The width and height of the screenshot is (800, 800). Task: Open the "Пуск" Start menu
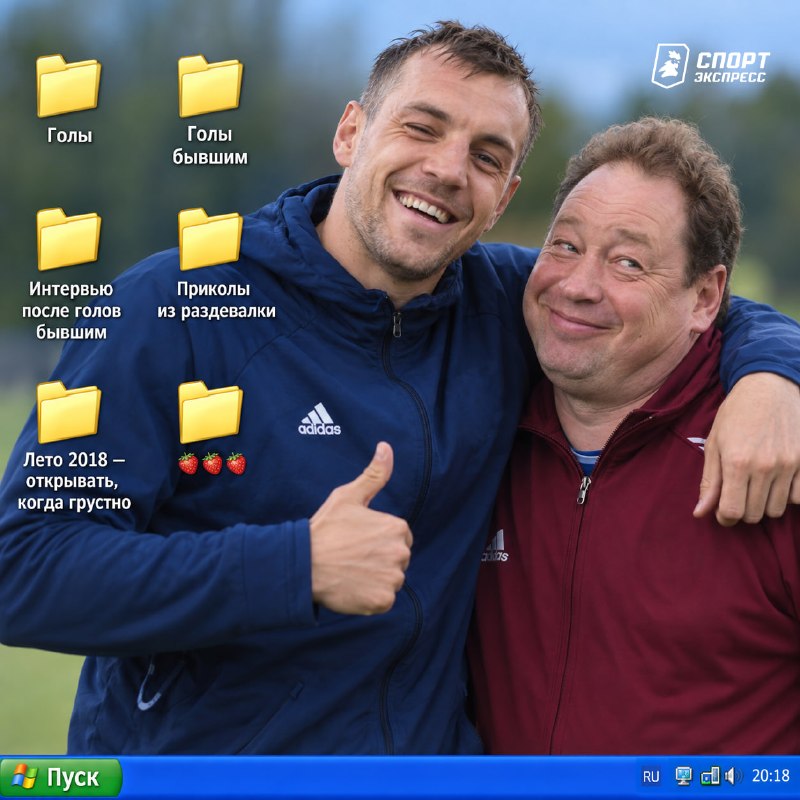(61, 778)
